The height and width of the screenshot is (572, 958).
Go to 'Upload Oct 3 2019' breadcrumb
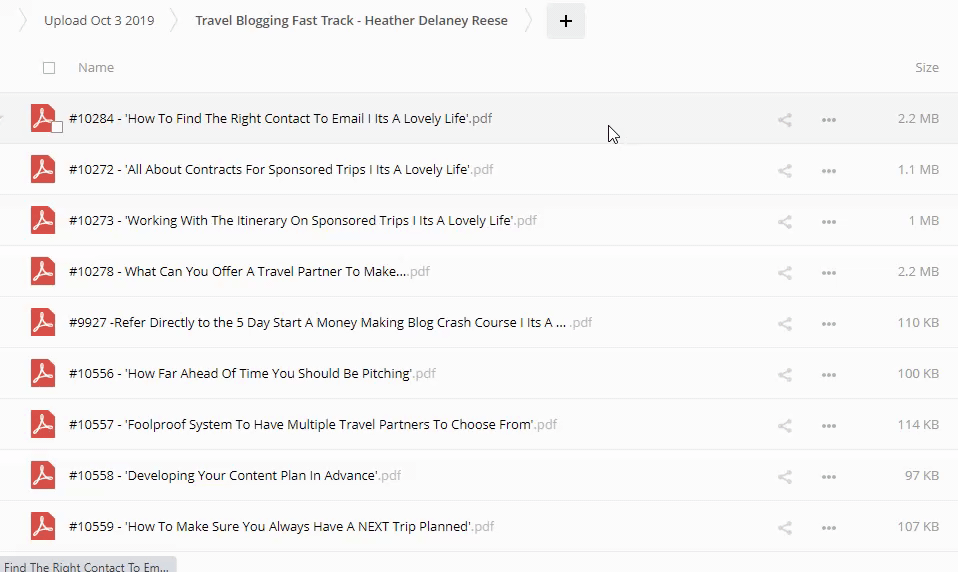coord(99,21)
